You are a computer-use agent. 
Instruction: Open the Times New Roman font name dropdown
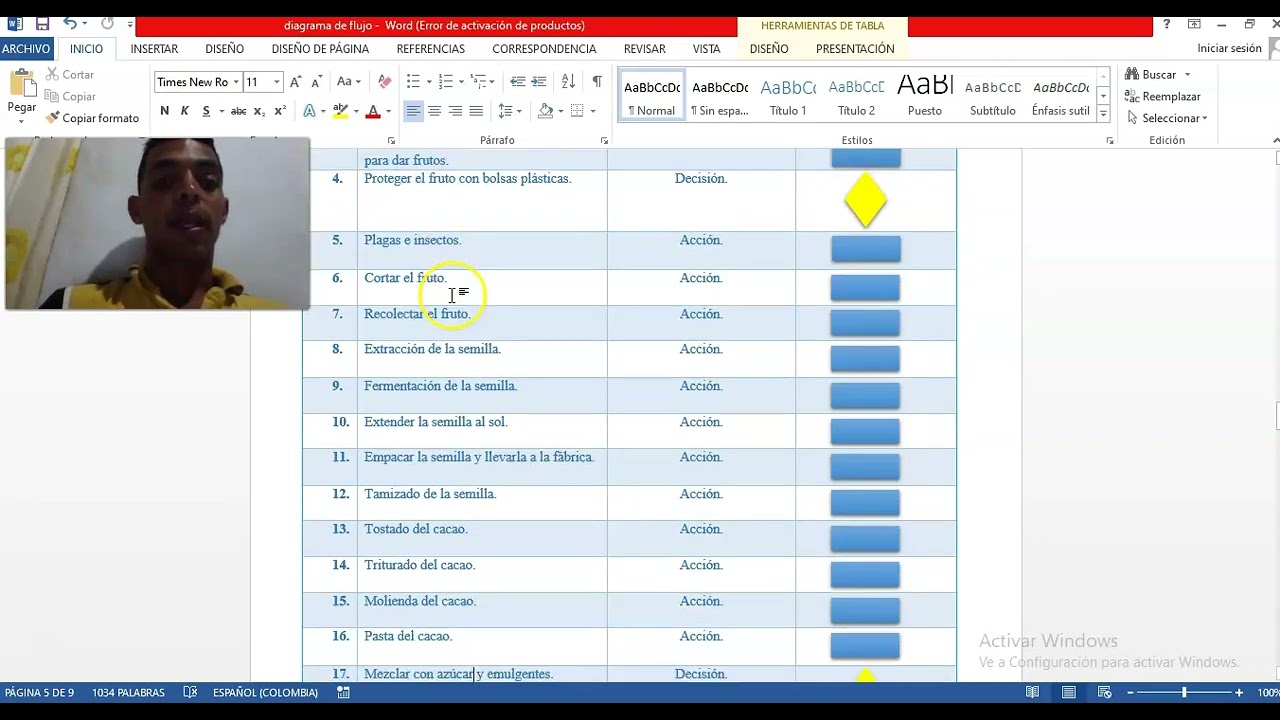236,82
